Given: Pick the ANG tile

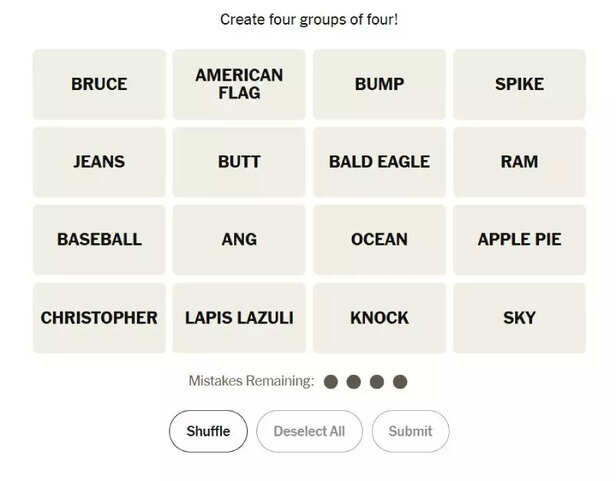Looking at the screenshot, I should tap(239, 239).
